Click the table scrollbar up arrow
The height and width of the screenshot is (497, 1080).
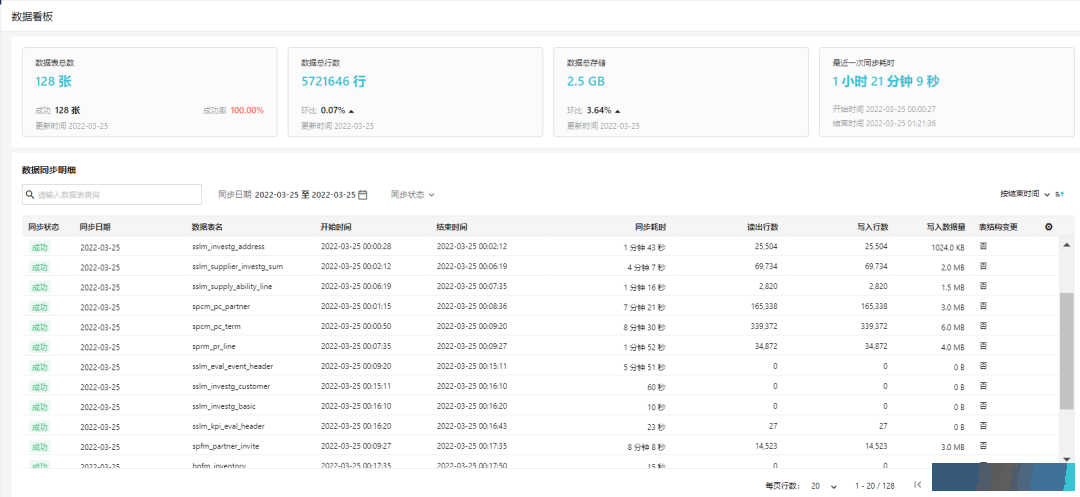pos(1066,245)
